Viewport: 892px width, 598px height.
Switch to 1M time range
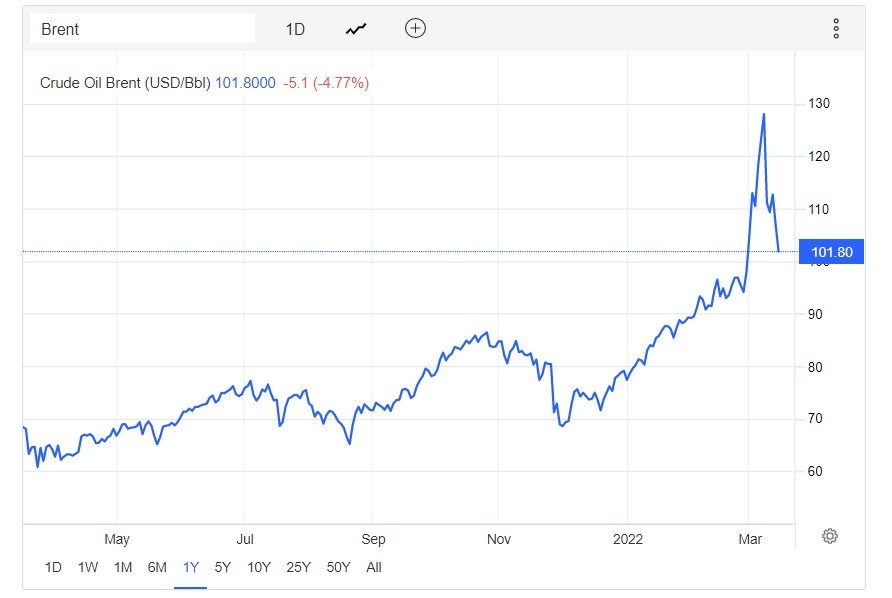point(123,567)
